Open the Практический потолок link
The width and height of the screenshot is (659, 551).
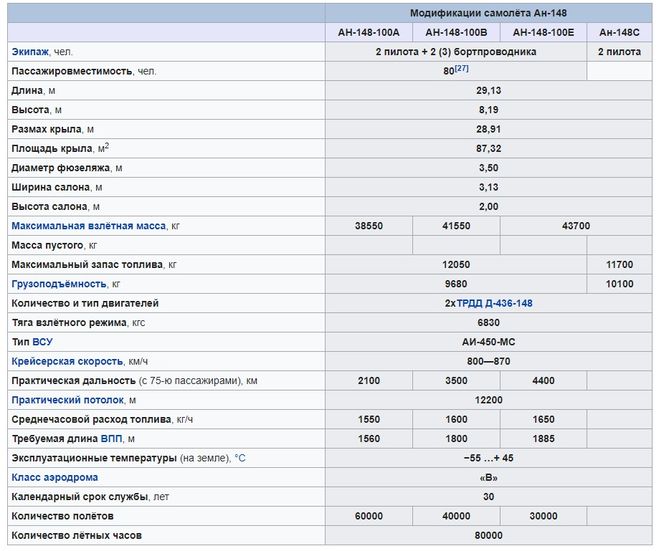68,400
